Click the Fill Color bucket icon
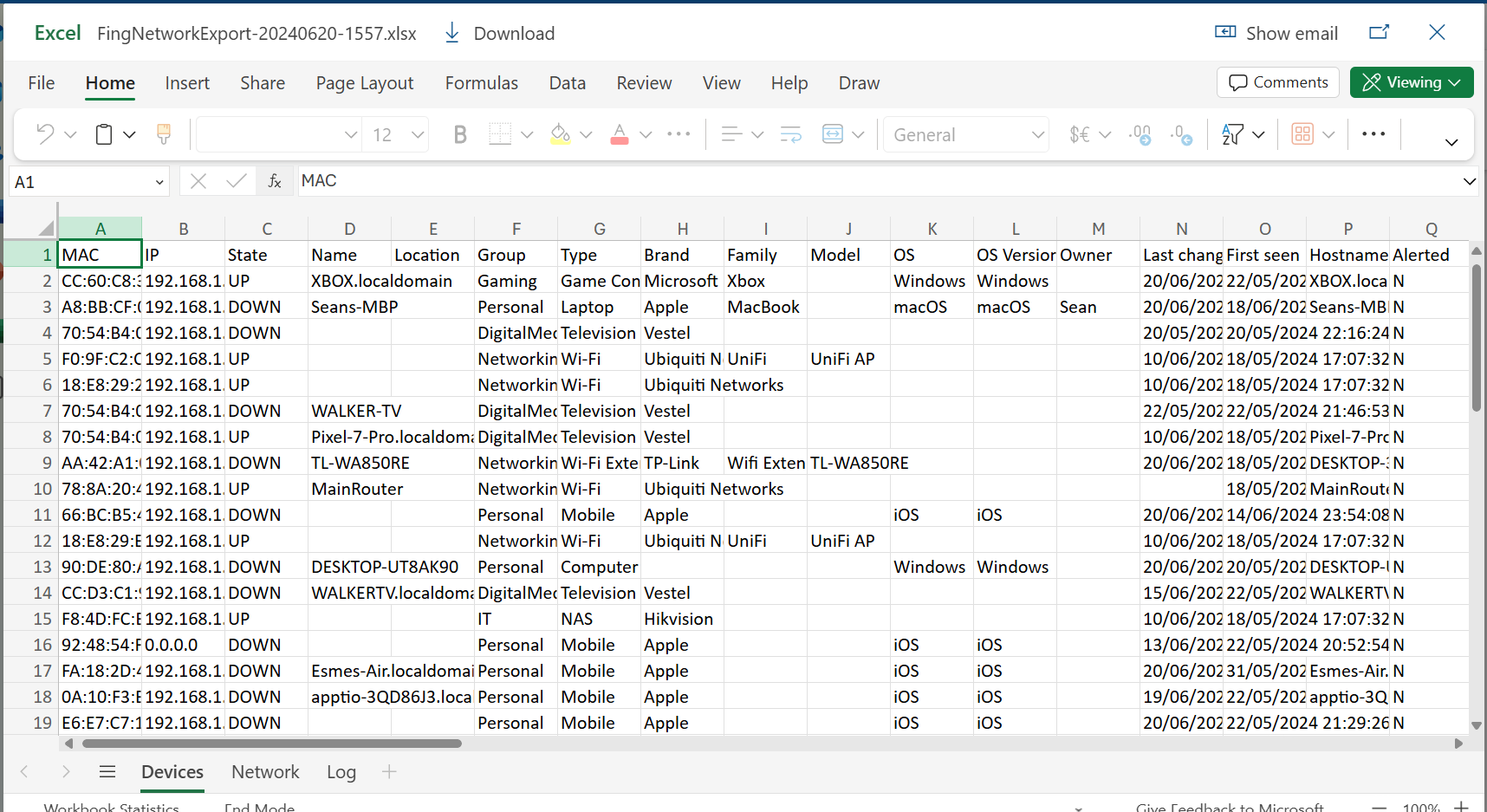The width and height of the screenshot is (1487, 812). pyautogui.click(x=561, y=134)
